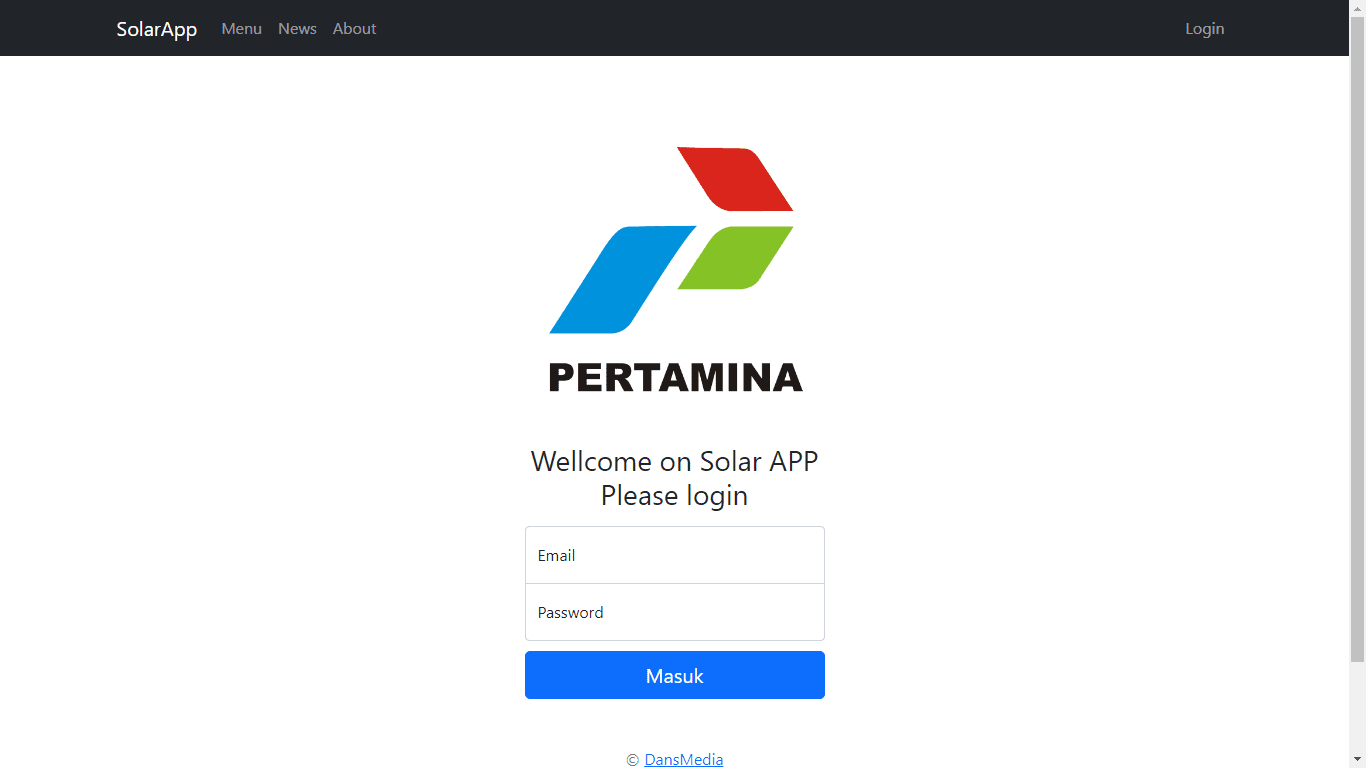Click the blue Masuk button

(675, 675)
